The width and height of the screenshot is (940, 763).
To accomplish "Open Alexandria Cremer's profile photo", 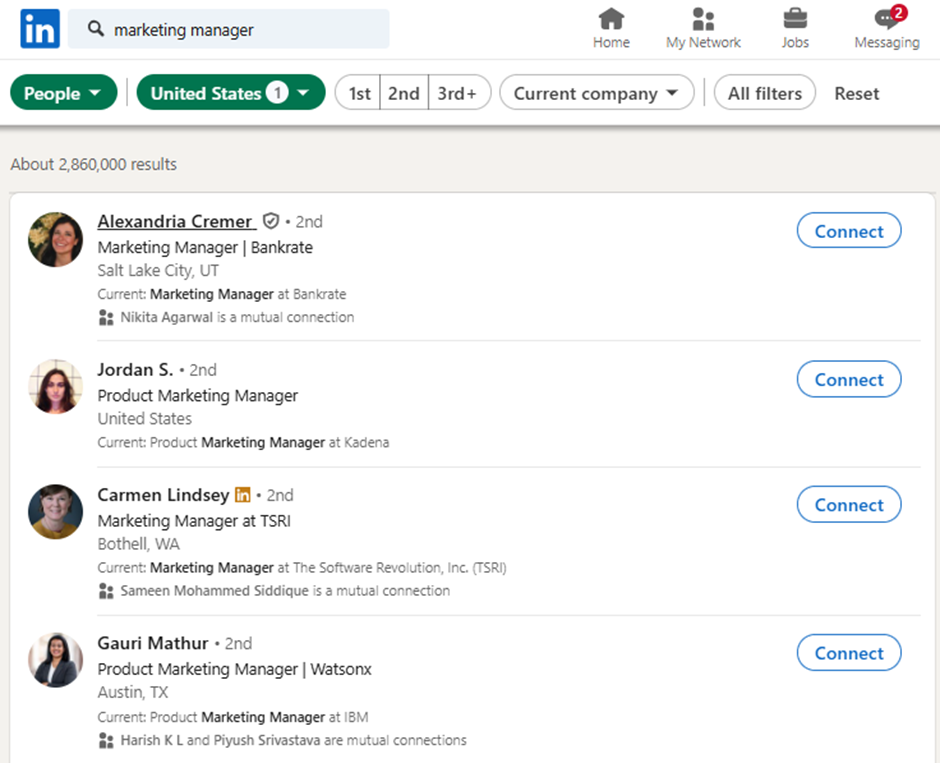I will (56, 239).
